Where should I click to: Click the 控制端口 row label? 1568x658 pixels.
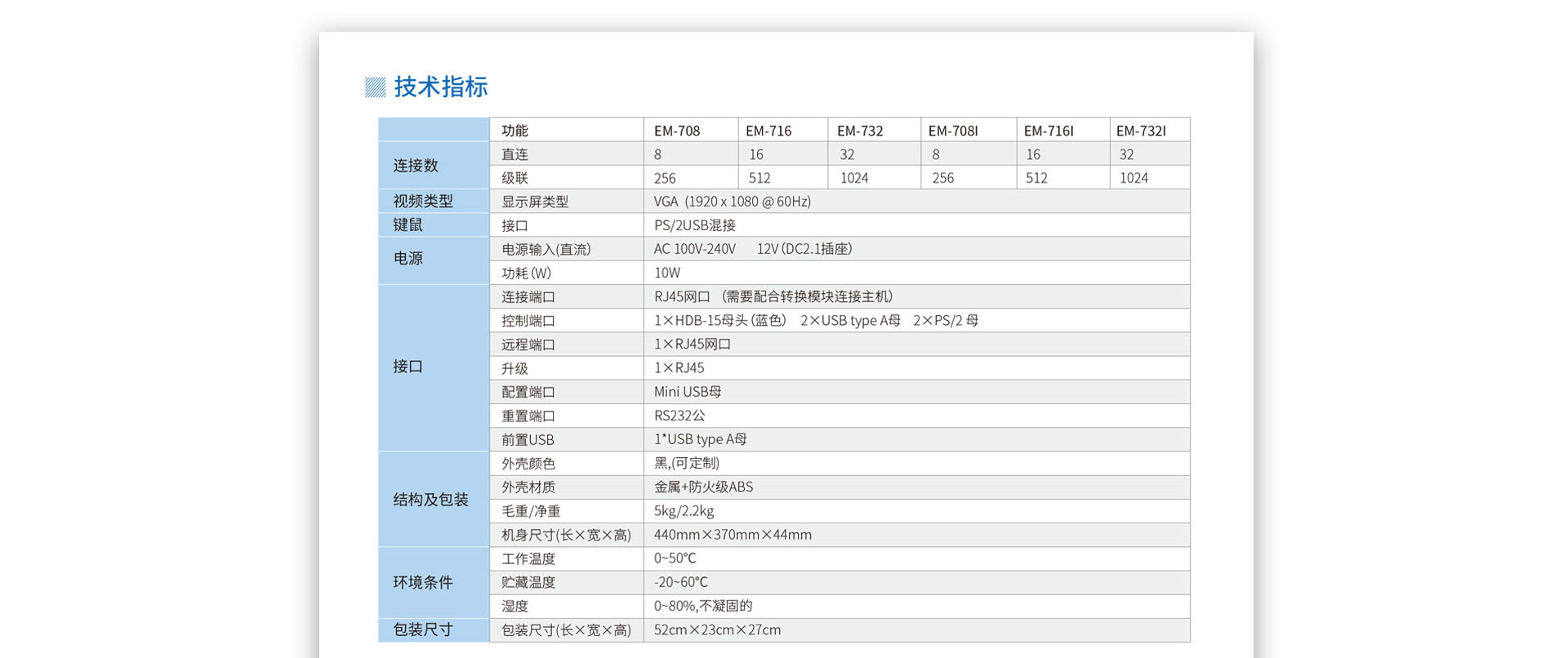pyautogui.click(x=528, y=320)
